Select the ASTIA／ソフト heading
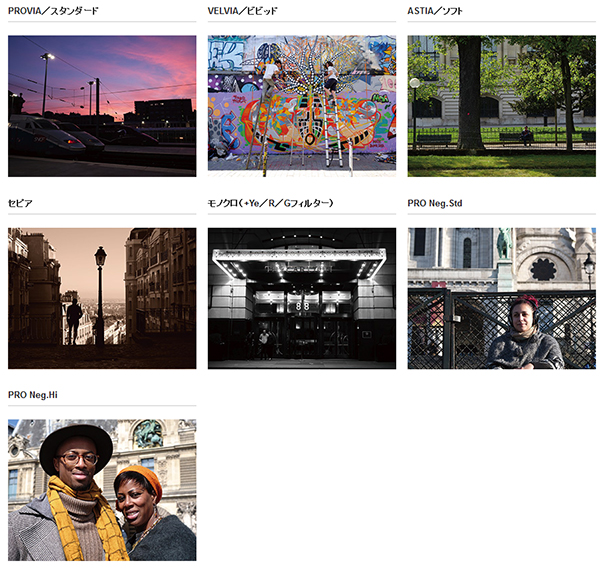Screen dimensions: 600x571 [435, 11]
